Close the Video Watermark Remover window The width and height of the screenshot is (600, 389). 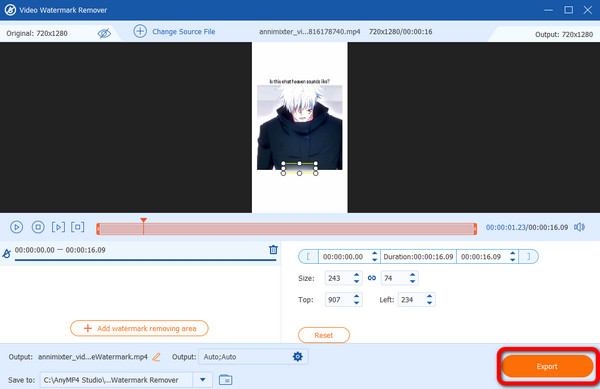(588, 10)
